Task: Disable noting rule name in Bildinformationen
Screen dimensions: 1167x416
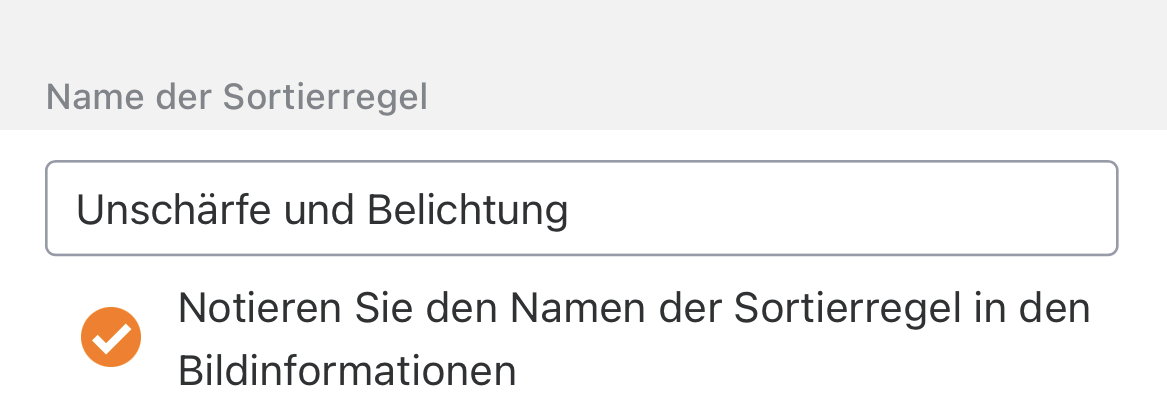Action: [x=111, y=338]
